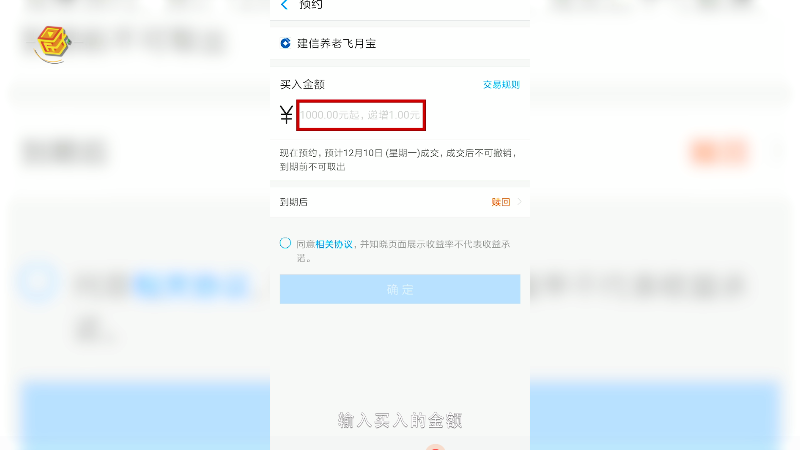The image size is (800, 450).
Task: Click the 输入买入的金额 subtitle caption
Action: coord(400,420)
